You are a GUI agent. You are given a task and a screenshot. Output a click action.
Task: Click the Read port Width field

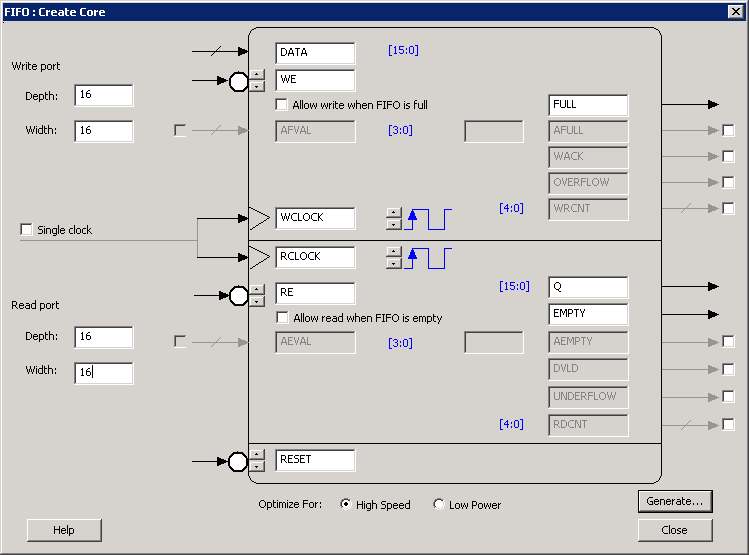pyautogui.click(x=104, y=373)
